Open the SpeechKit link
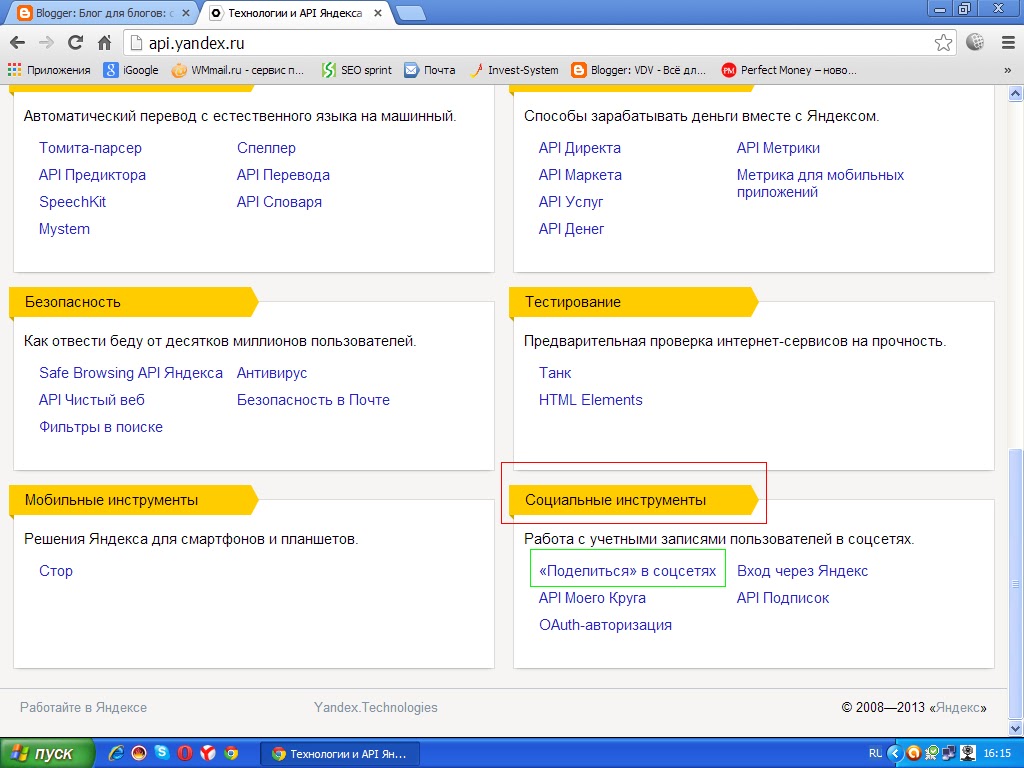This screenshot has height=768, width=1024. pos(72,202)
